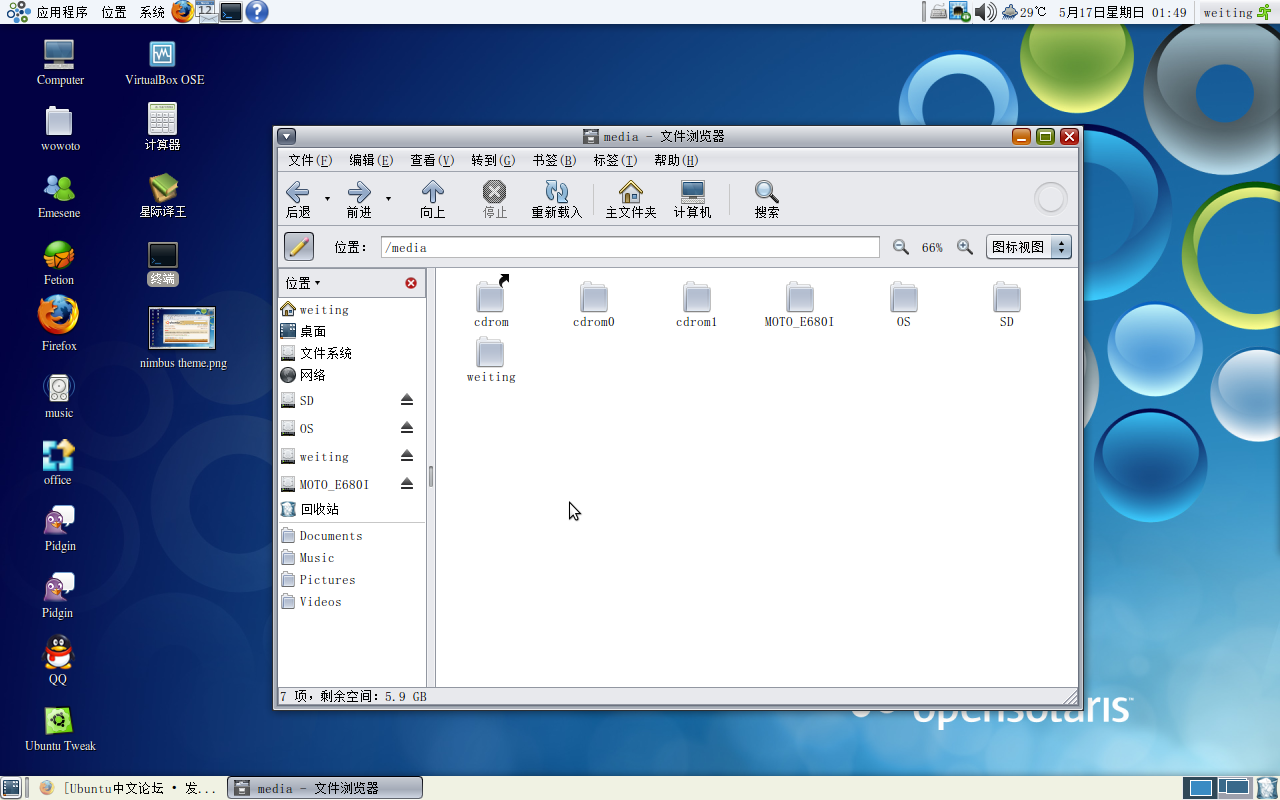1280x800 pixels.
Task: Open window menu arrow in title bar
Action: (x=287, y=137)
